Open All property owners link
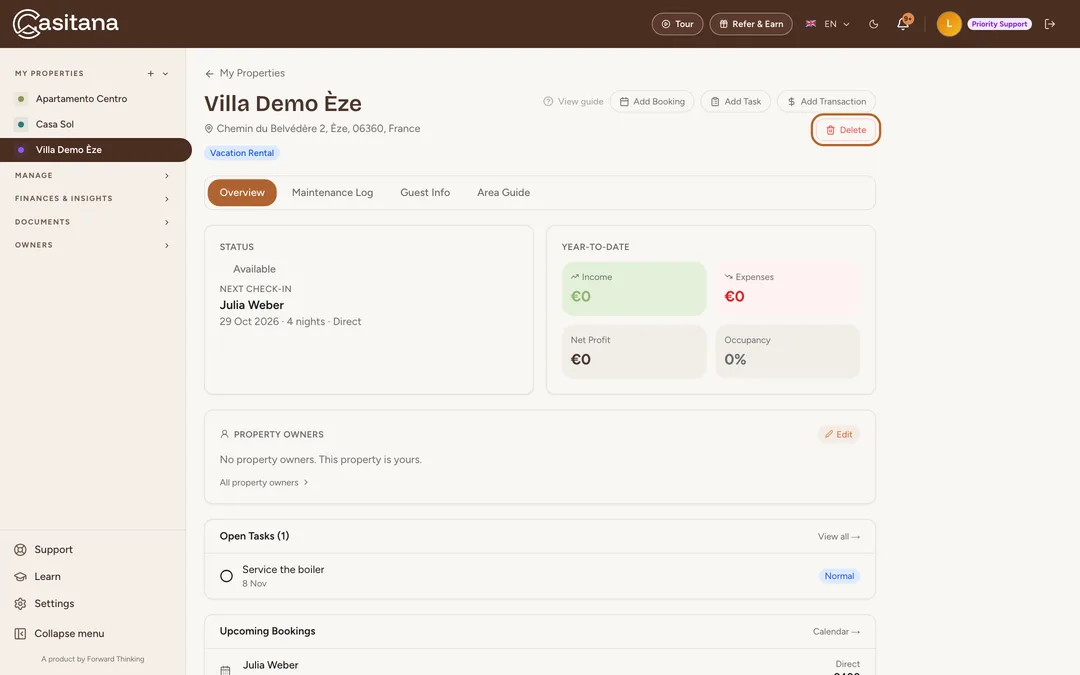 tap(264, 483)
